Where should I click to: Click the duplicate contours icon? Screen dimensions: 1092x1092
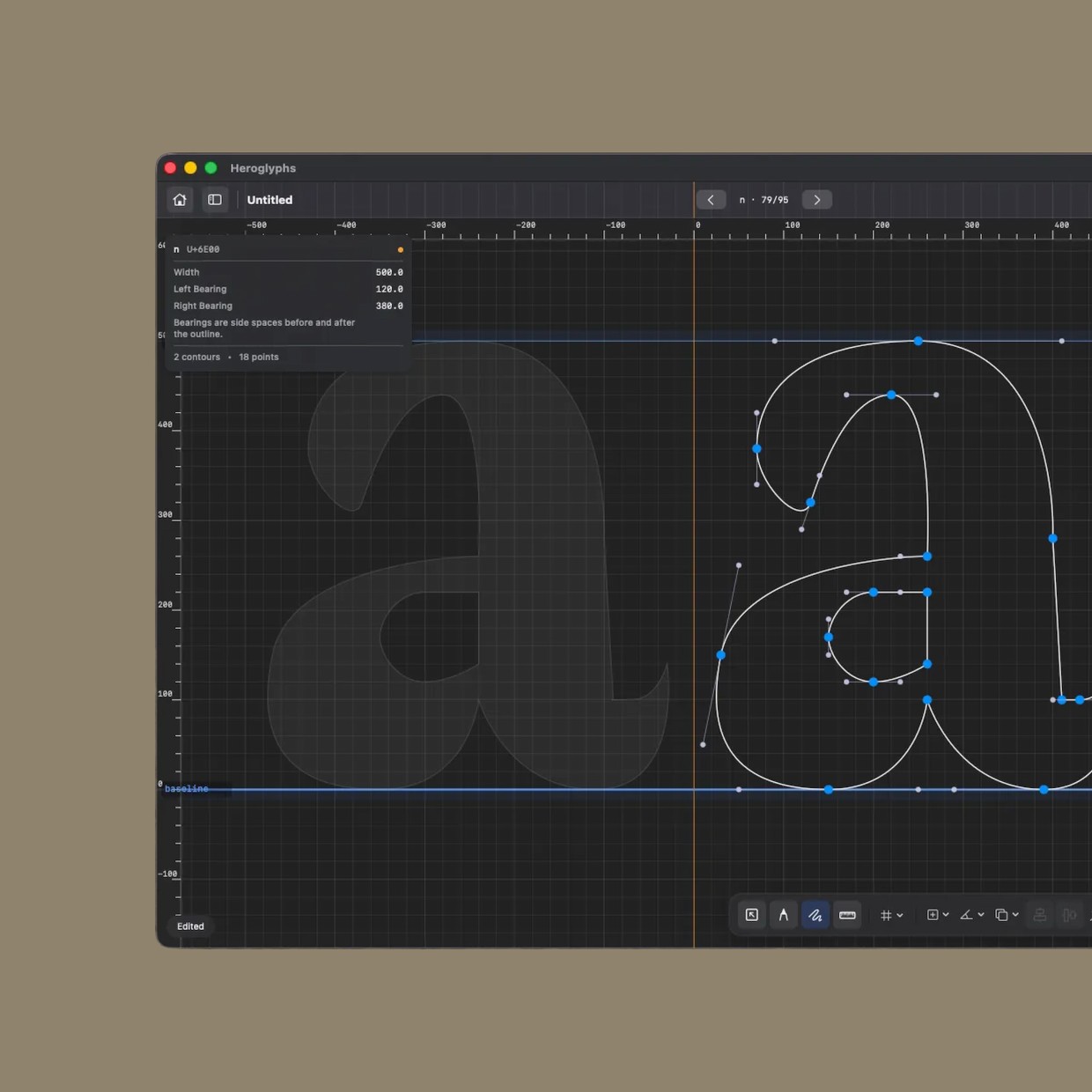1003,915
